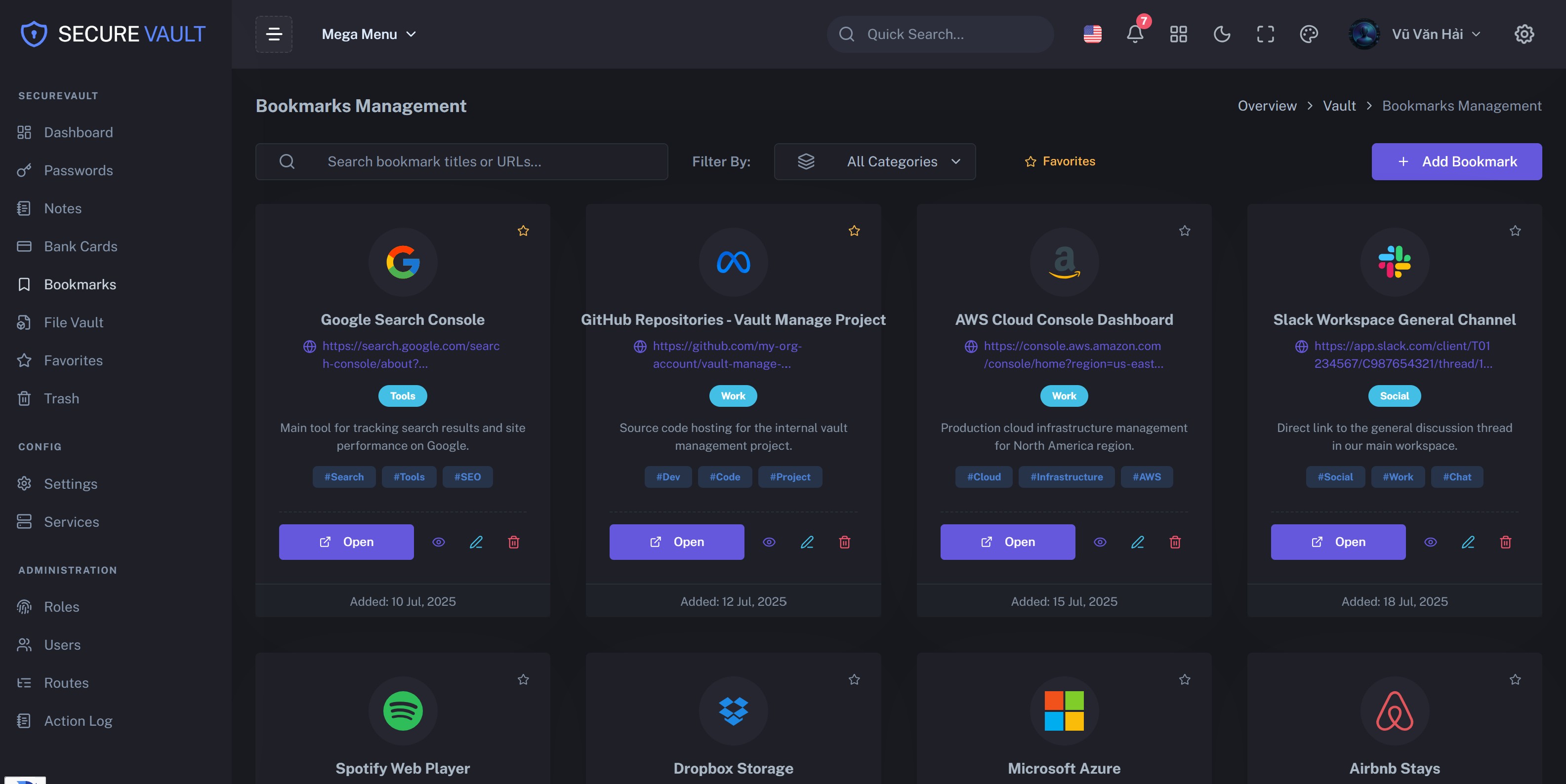
Task: Open Action Log in sidebar
Action: click(x=65, y=720)
